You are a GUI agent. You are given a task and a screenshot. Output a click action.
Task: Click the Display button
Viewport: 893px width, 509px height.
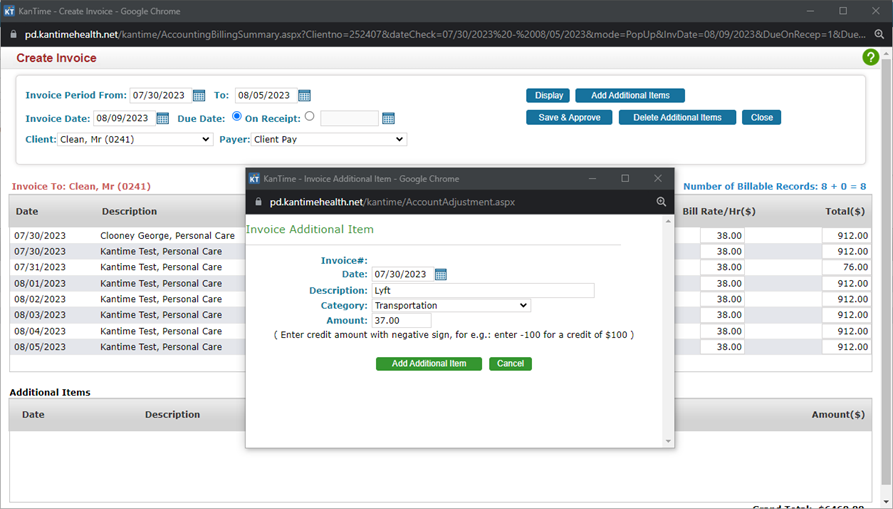[x=548, y=96]
